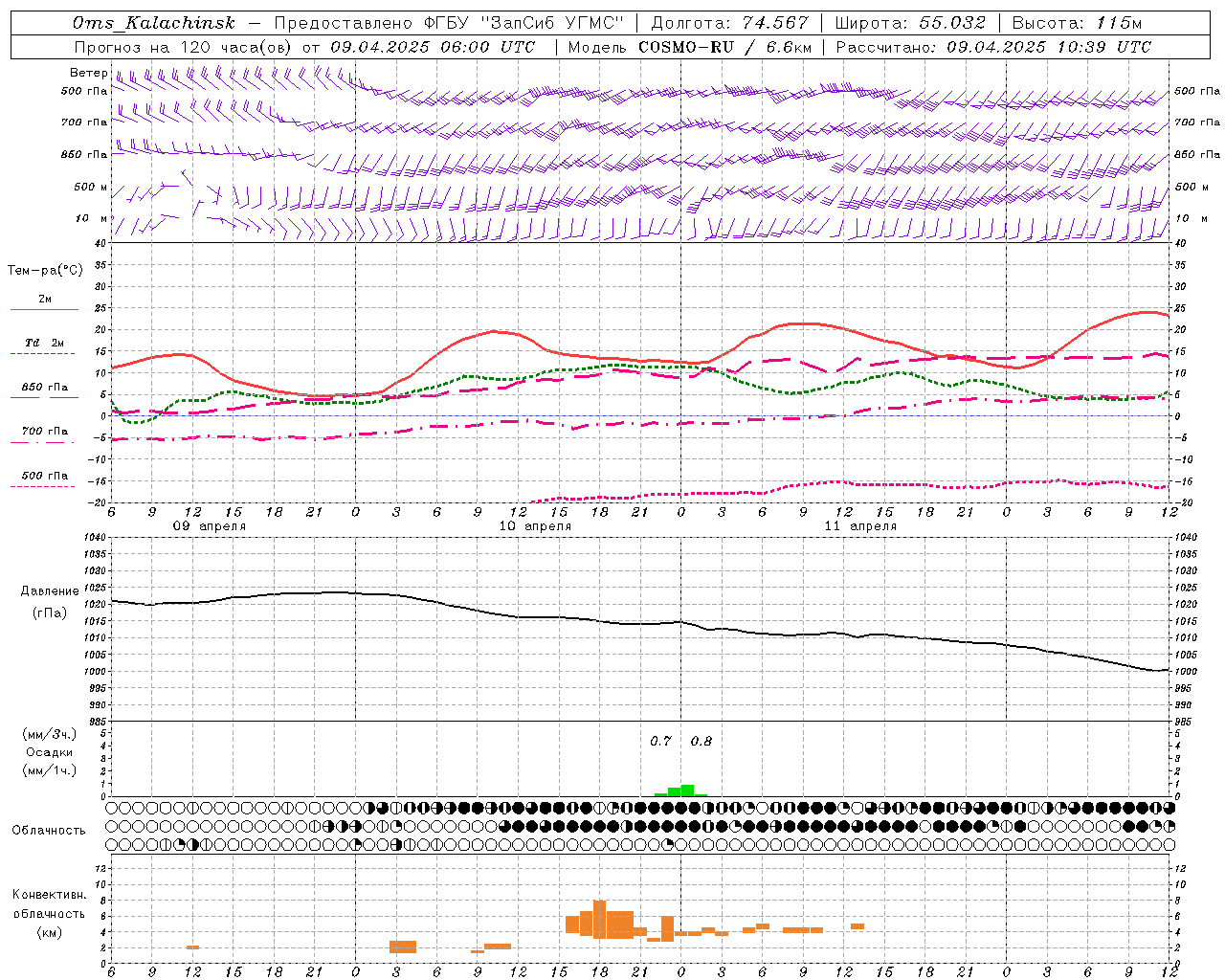The image size is (1225, 980).
Task: Select the Конвективн. convective cloud label
Action: (49, 895)
